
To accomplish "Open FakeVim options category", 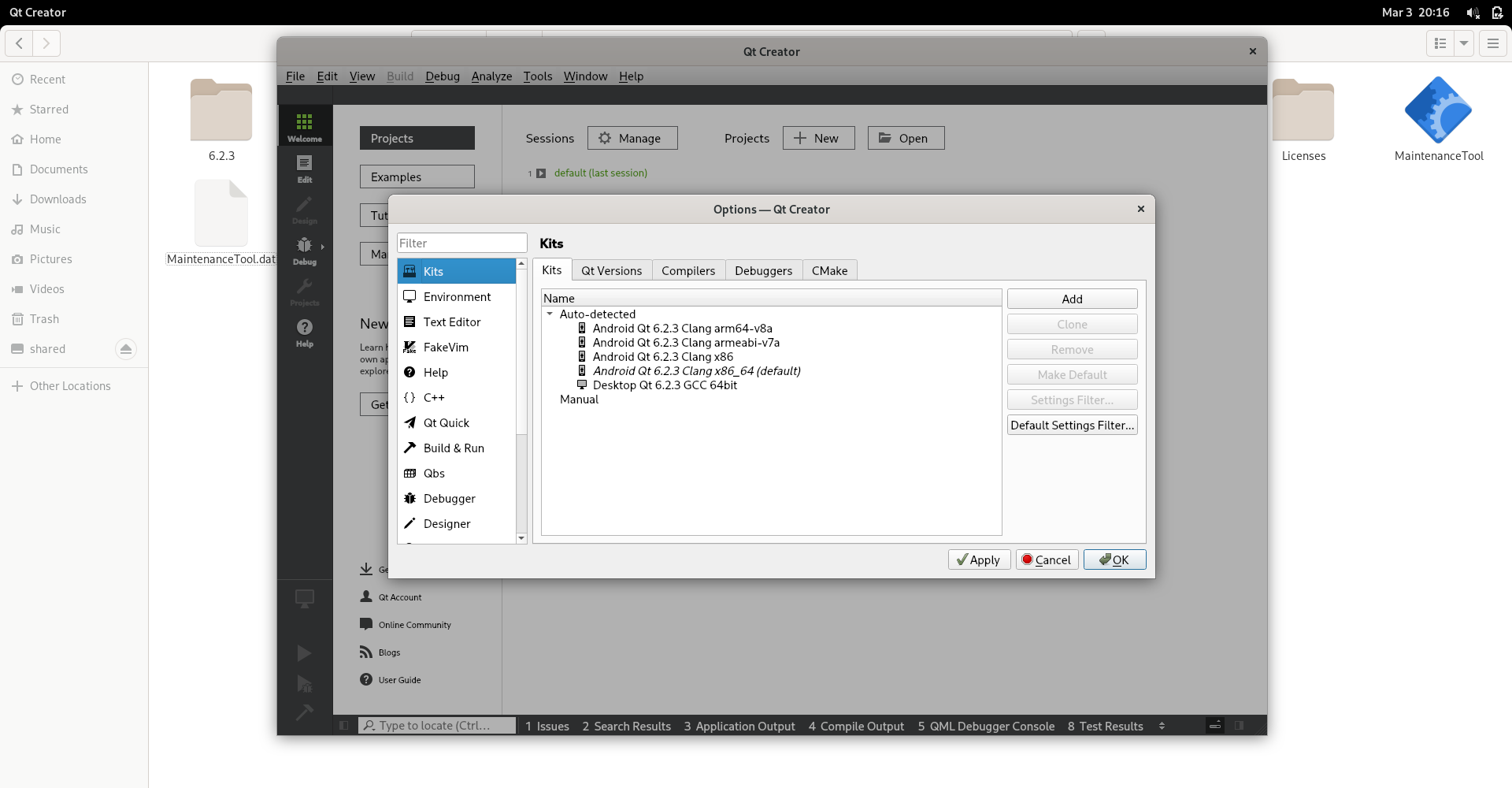I will [x=457, y=347].
